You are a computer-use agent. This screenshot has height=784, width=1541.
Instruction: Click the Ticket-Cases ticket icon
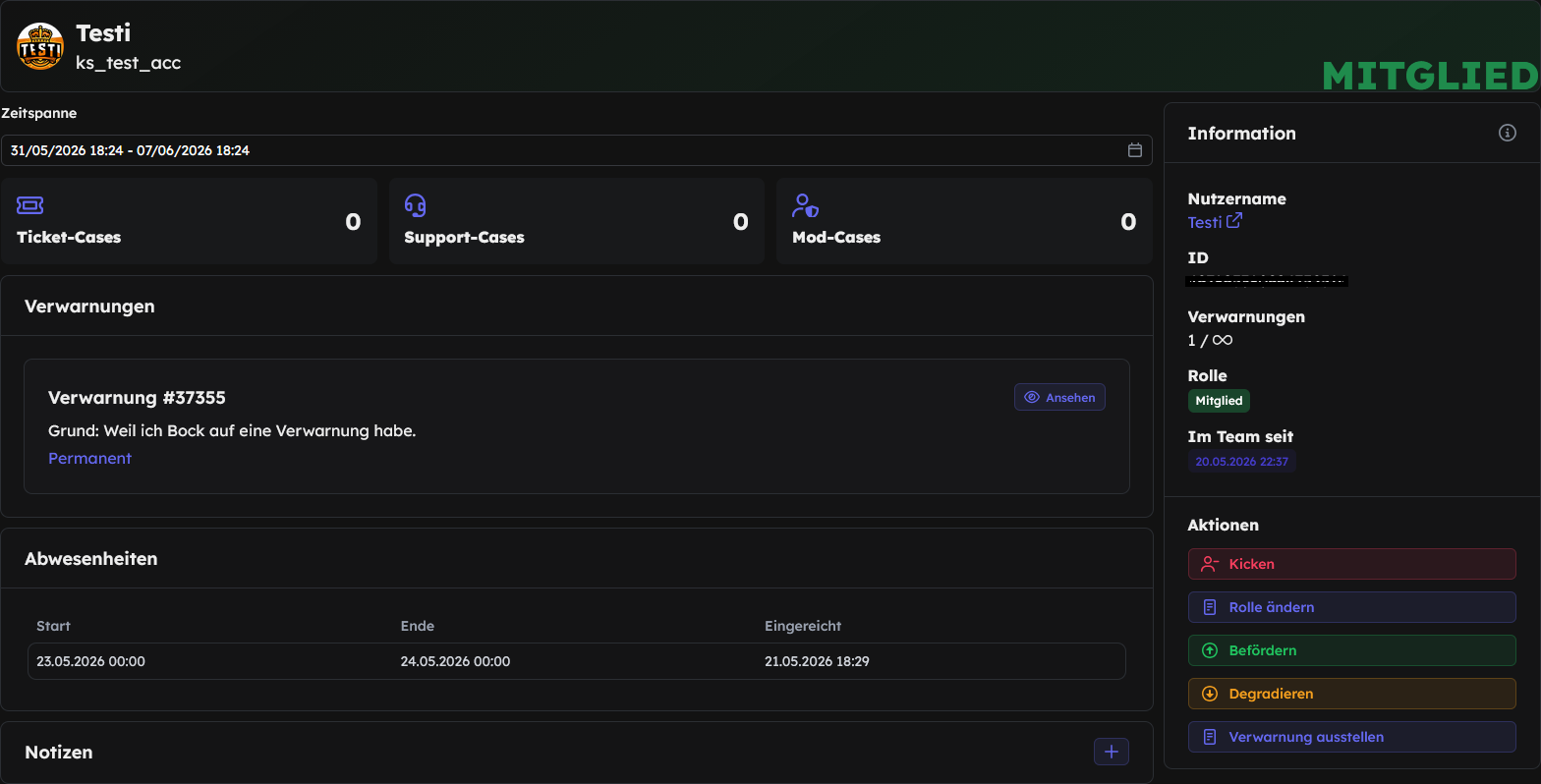tap(30, 205)
